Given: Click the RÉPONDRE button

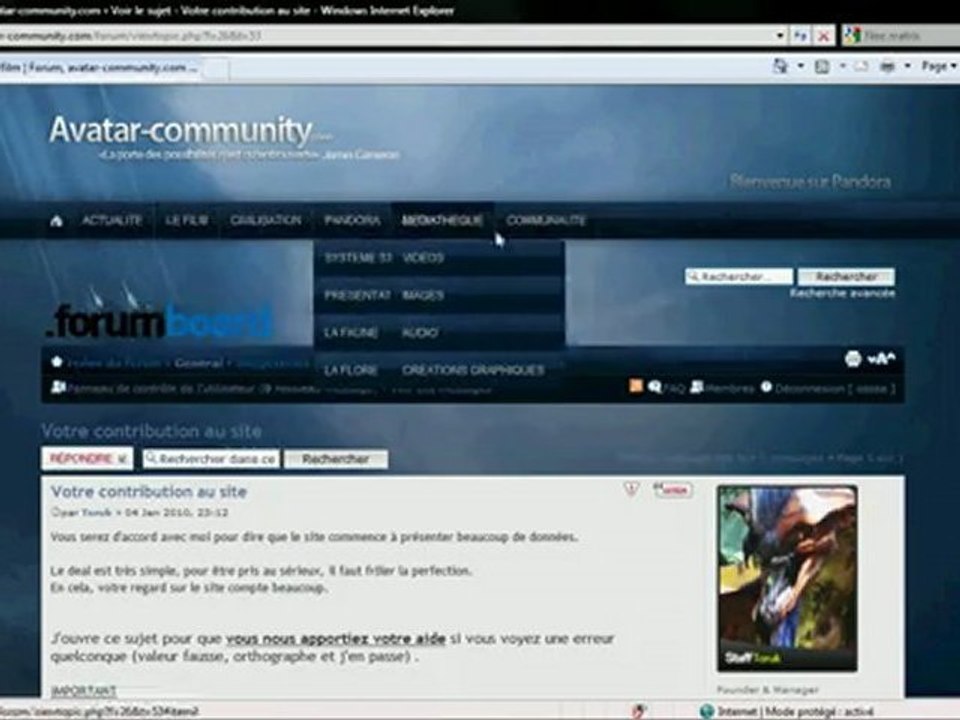Looking at the screenshot, I should [x=87, y=459].
